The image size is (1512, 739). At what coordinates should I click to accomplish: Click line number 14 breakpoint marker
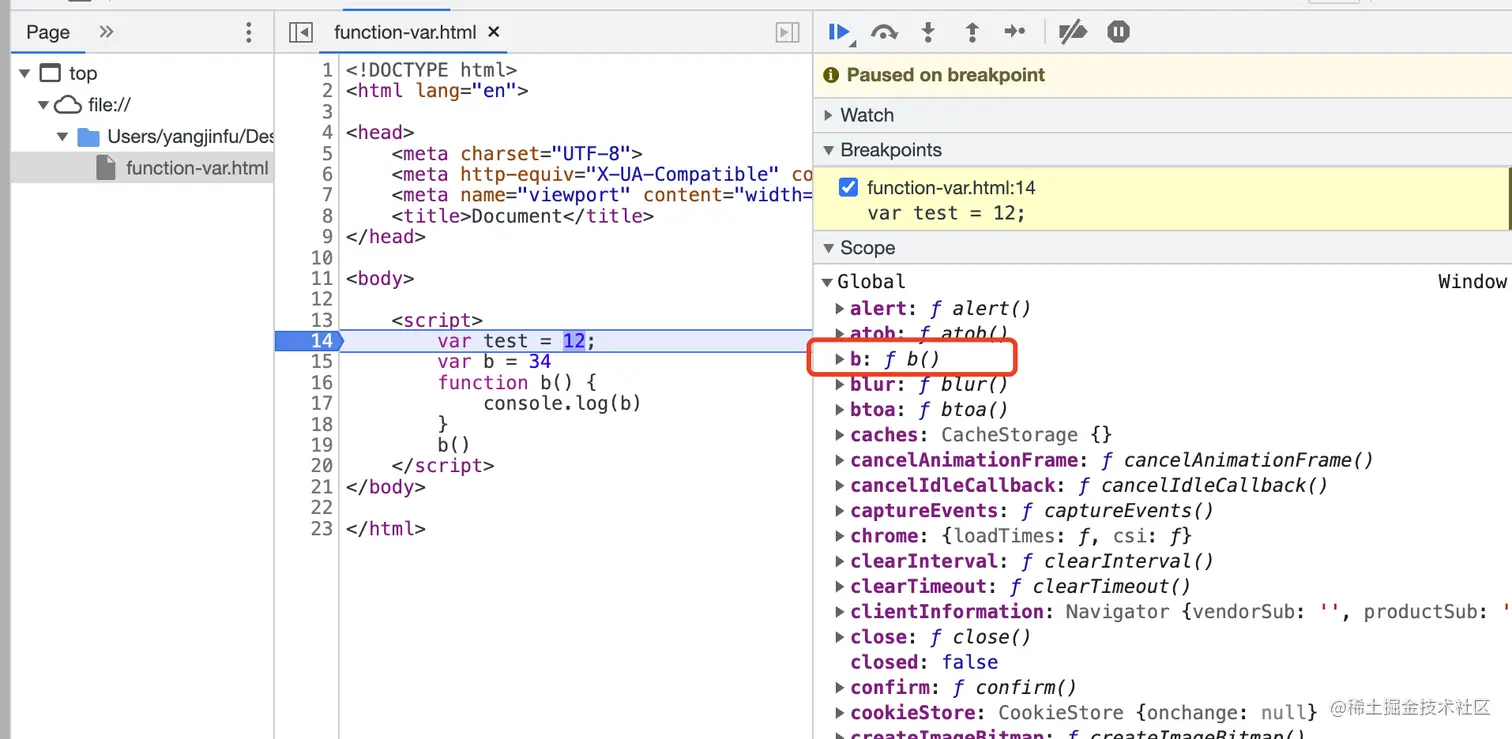pos(308,341)
